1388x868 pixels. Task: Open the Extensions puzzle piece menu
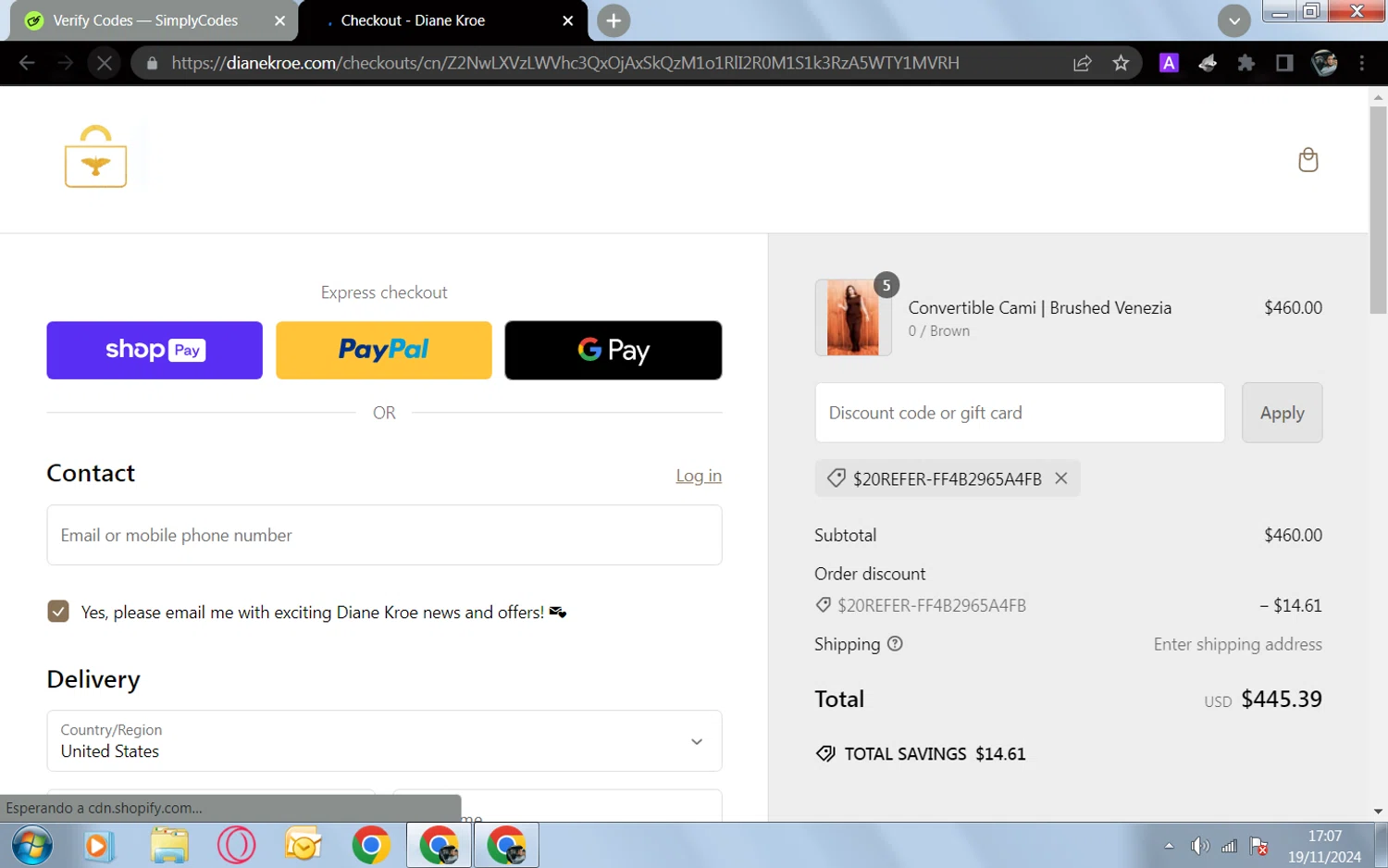click(1245, 63)
